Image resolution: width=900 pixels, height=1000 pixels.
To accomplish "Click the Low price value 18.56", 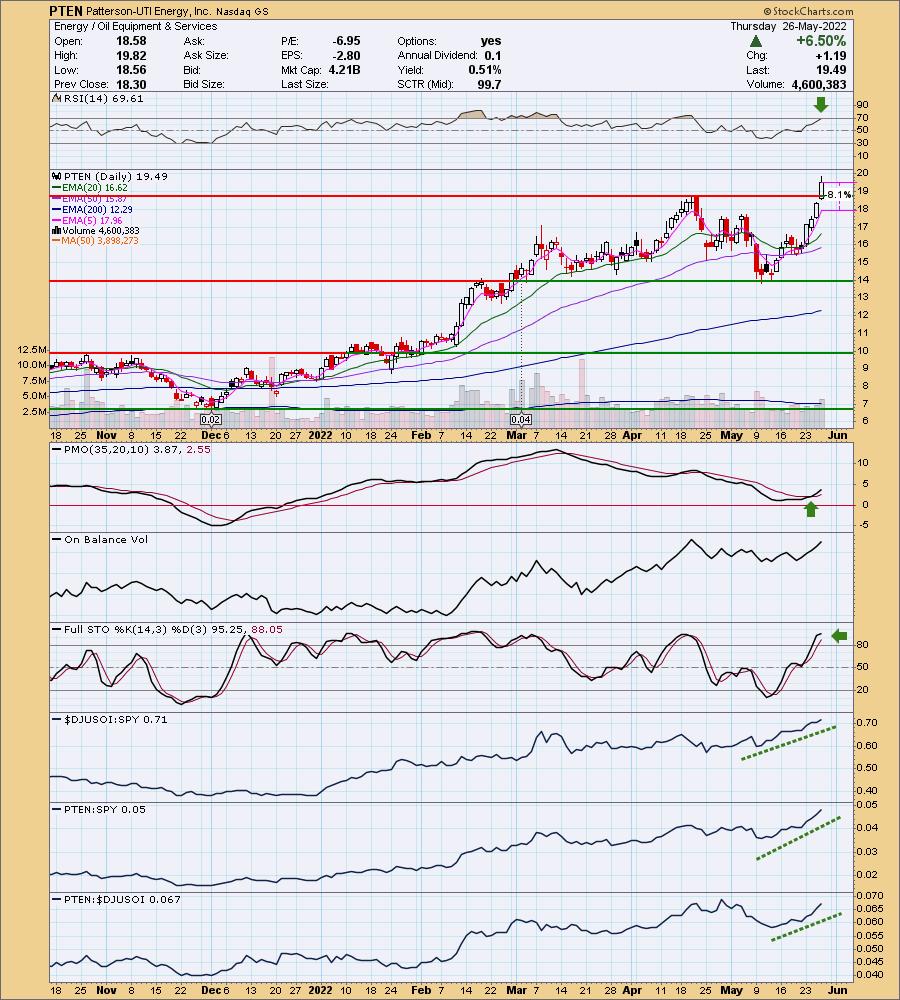I will point(131,70).
